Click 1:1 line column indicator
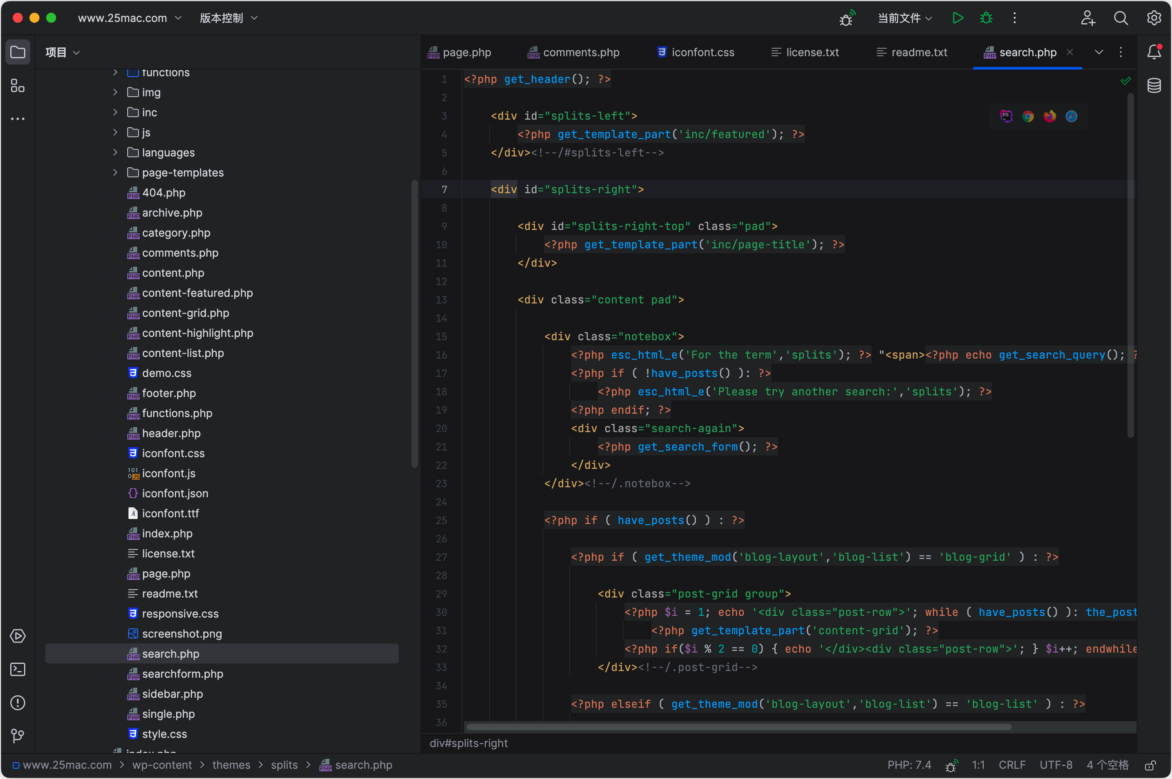The image size is (1172, 779). 978,765
